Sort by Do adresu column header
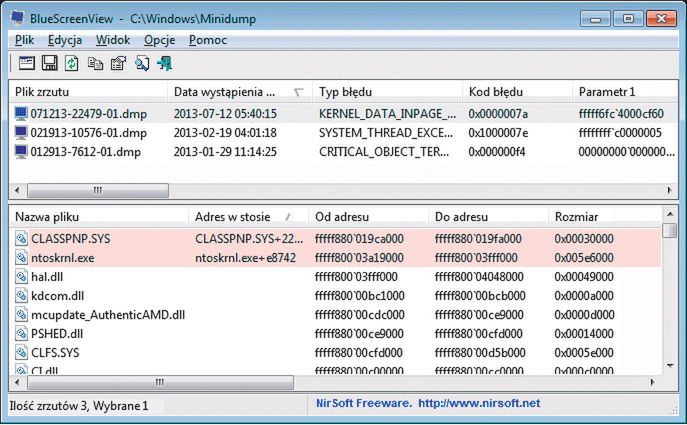Screen dimensions: 687x425 489,216
